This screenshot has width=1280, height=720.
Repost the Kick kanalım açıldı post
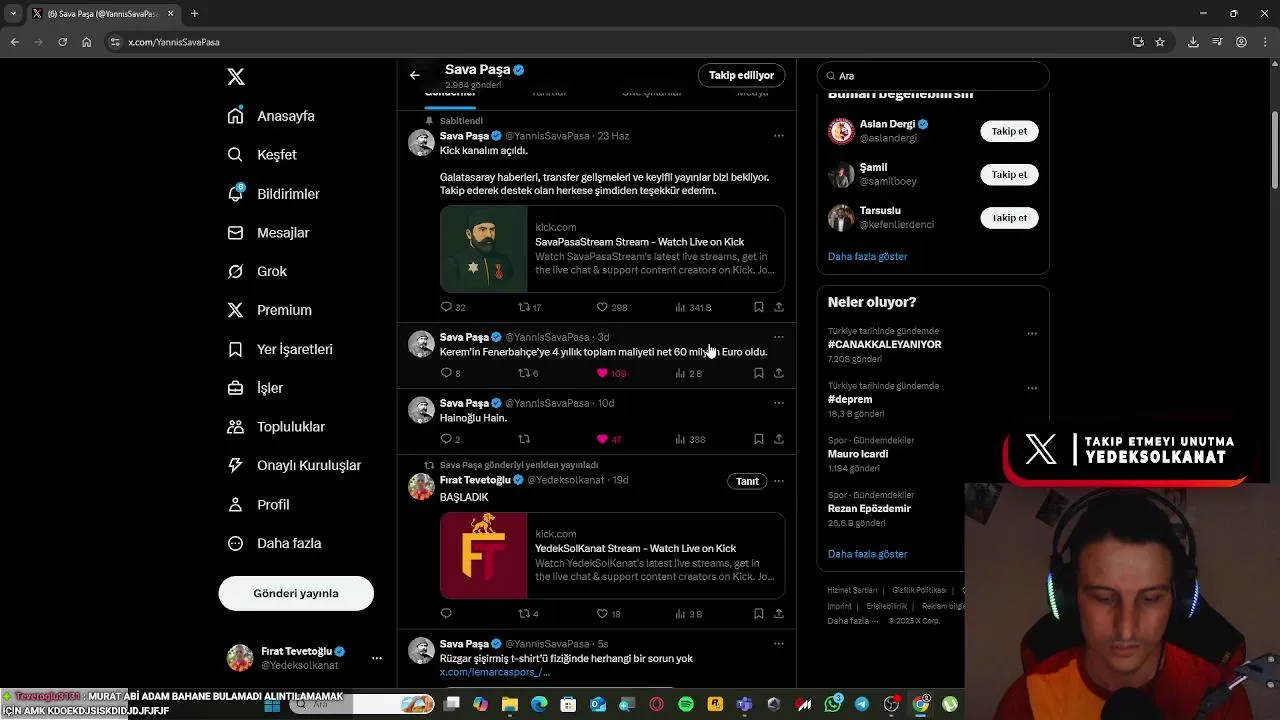point(524,307)
